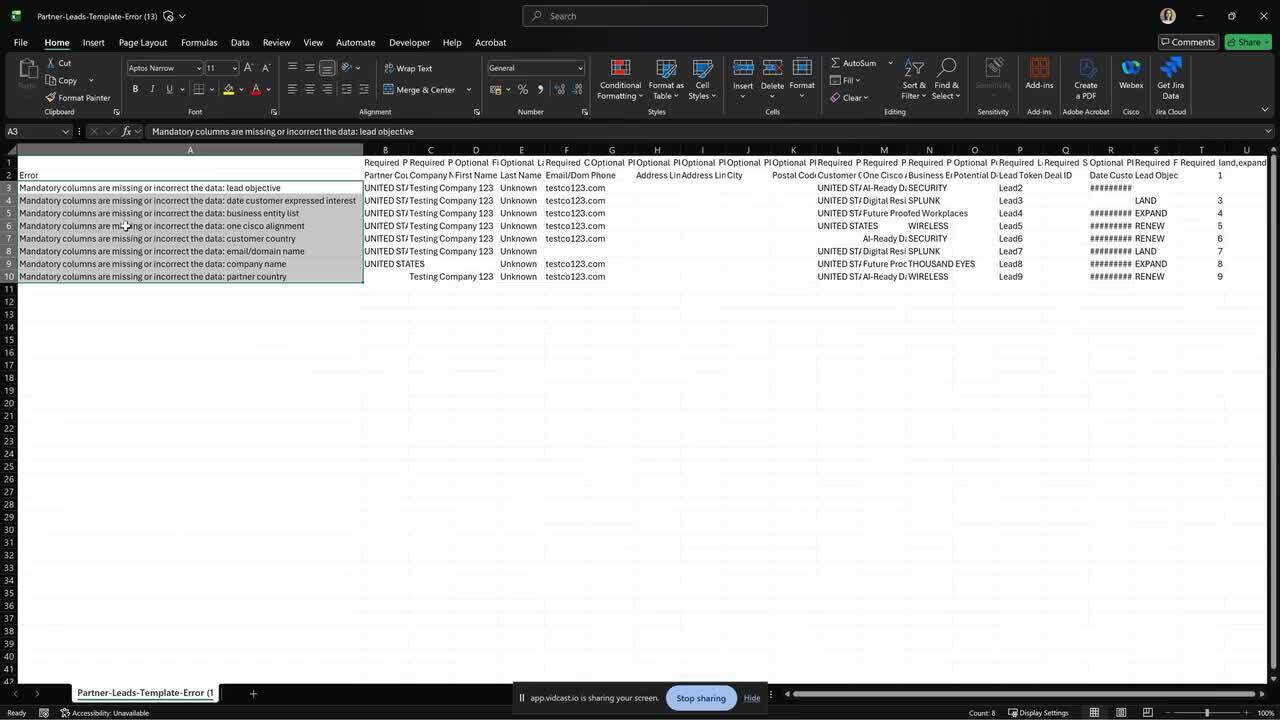Toggle Bold formatting
Screen dimensions: 1280x720
point(135,89)
